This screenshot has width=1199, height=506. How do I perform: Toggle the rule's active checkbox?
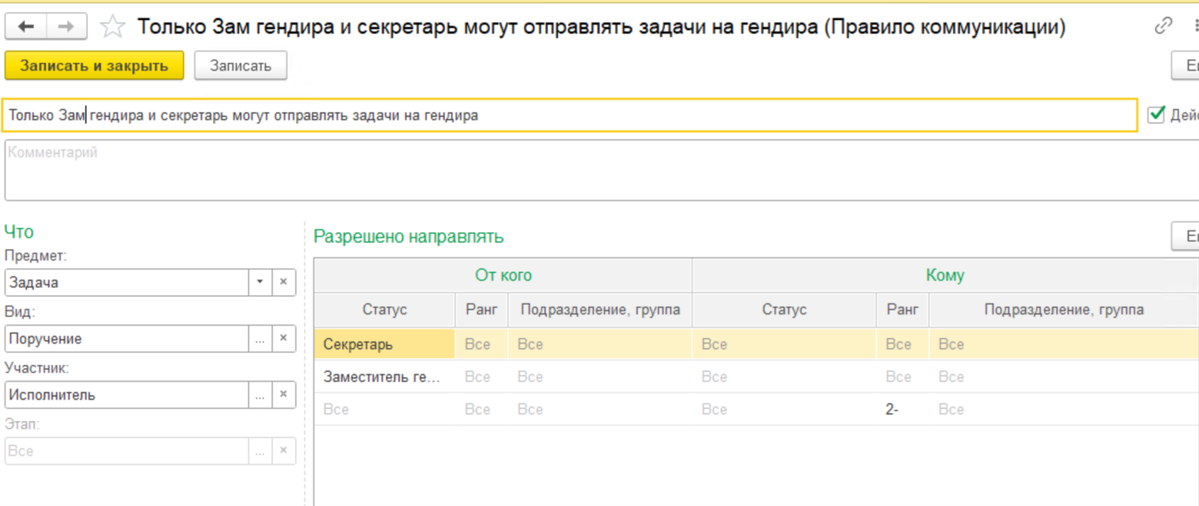[x=1157, y=115]
